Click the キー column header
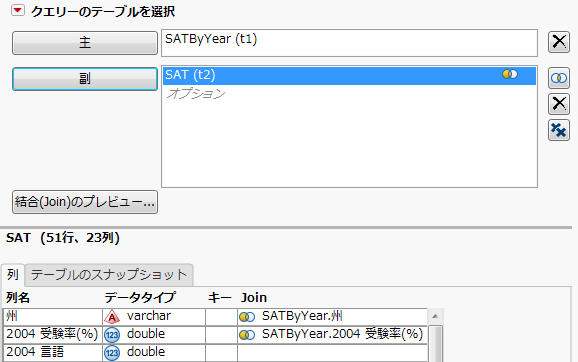578x362 pixels. point(220,297)
